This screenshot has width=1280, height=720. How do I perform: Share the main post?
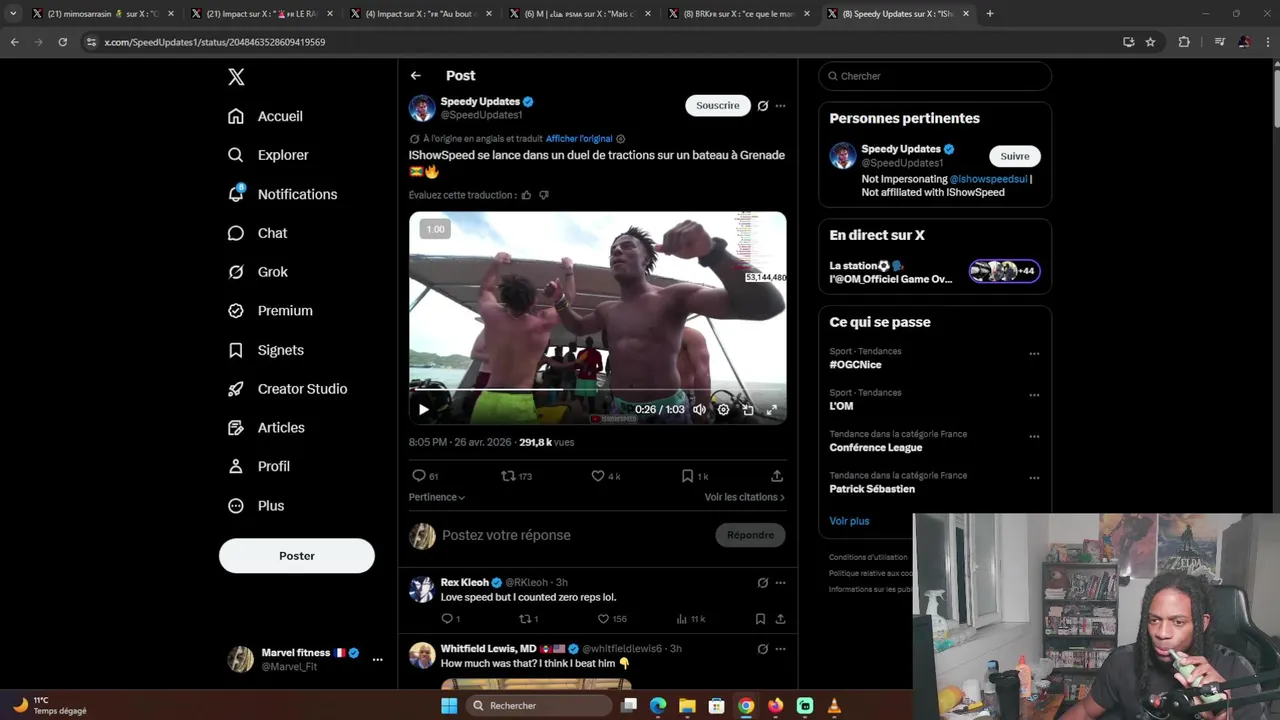777,476
